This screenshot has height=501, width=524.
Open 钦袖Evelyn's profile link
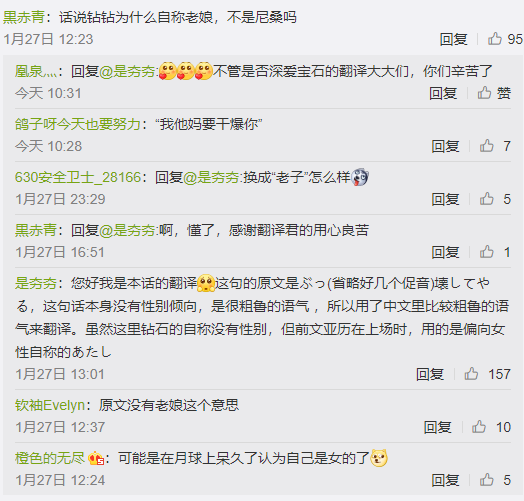50,405
